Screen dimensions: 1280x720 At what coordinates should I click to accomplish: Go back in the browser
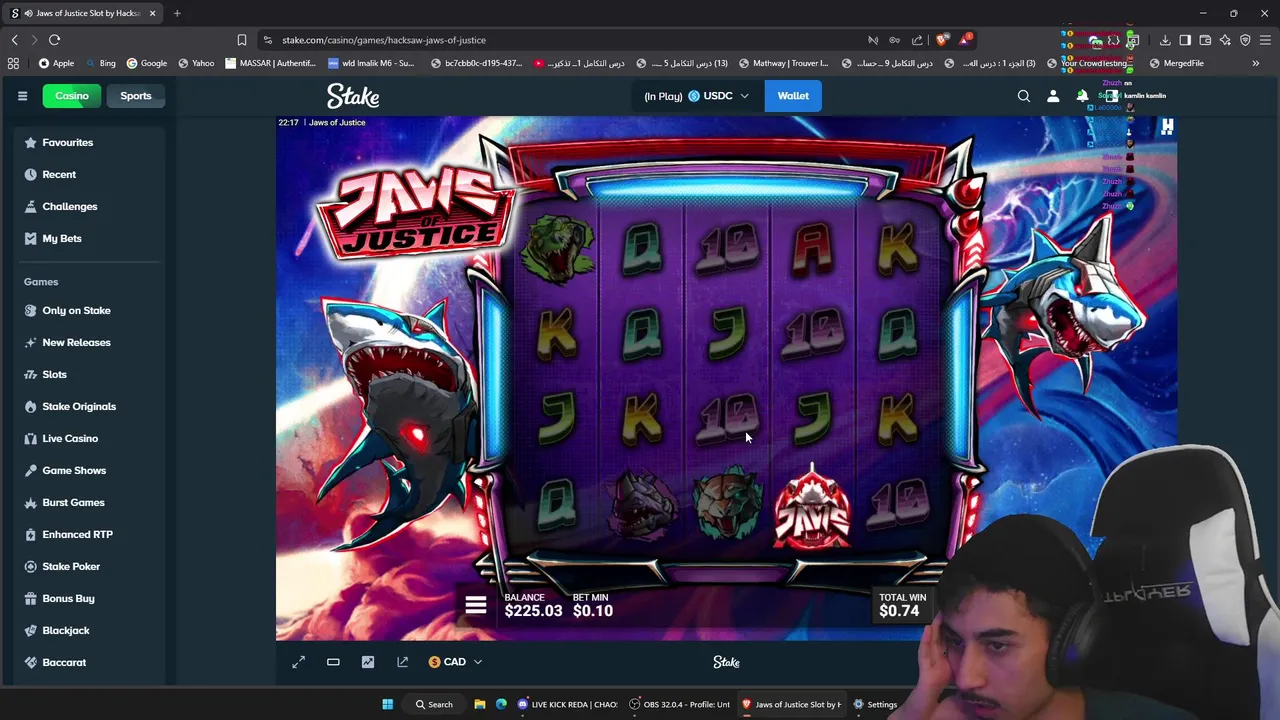tap(14, 40)
